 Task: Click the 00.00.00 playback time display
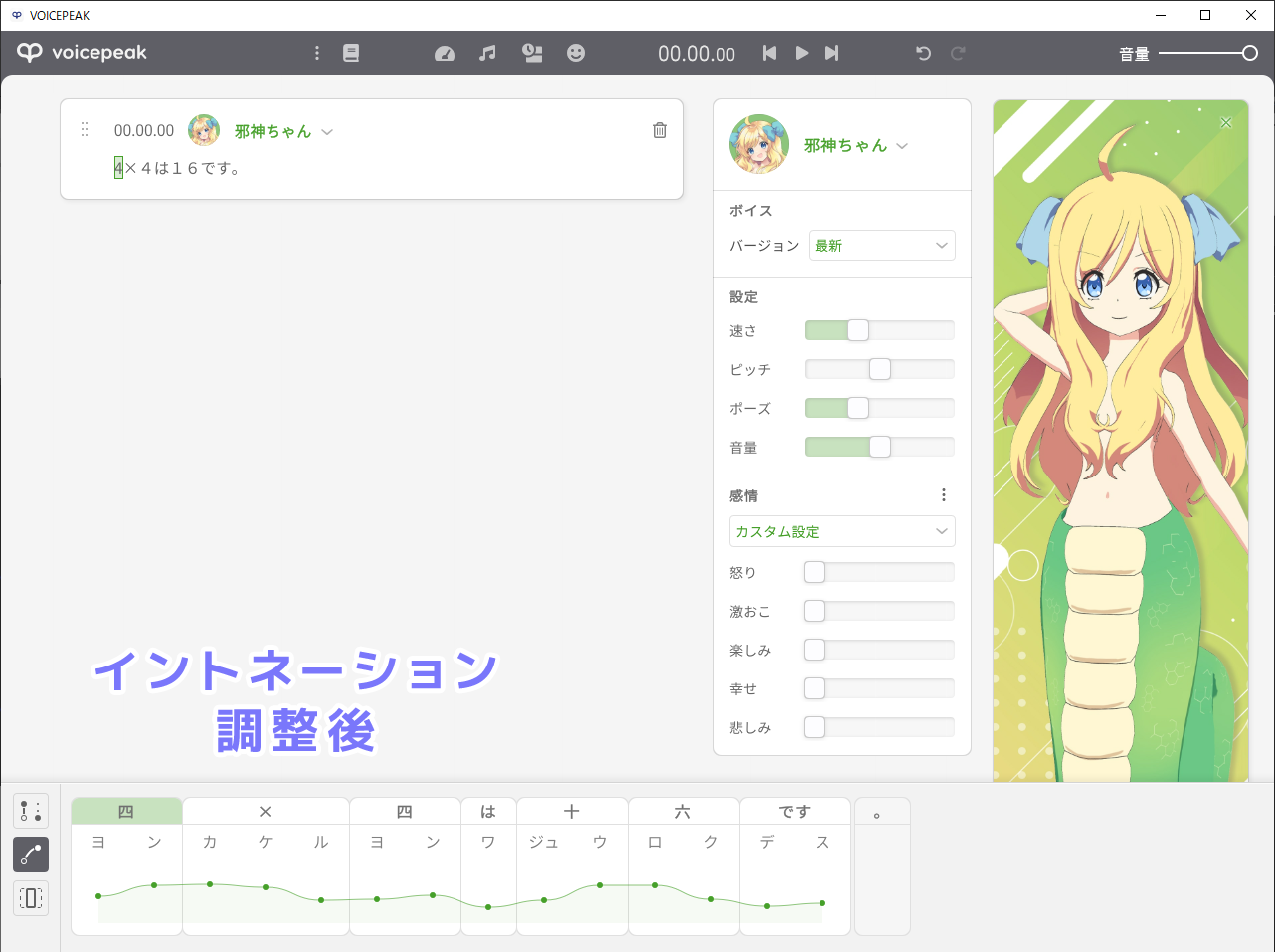(697, 54)
